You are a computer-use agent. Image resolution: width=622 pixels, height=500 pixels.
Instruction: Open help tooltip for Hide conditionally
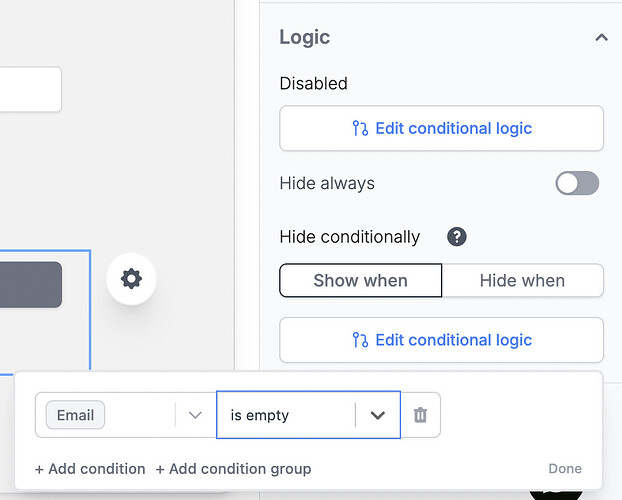457,237
